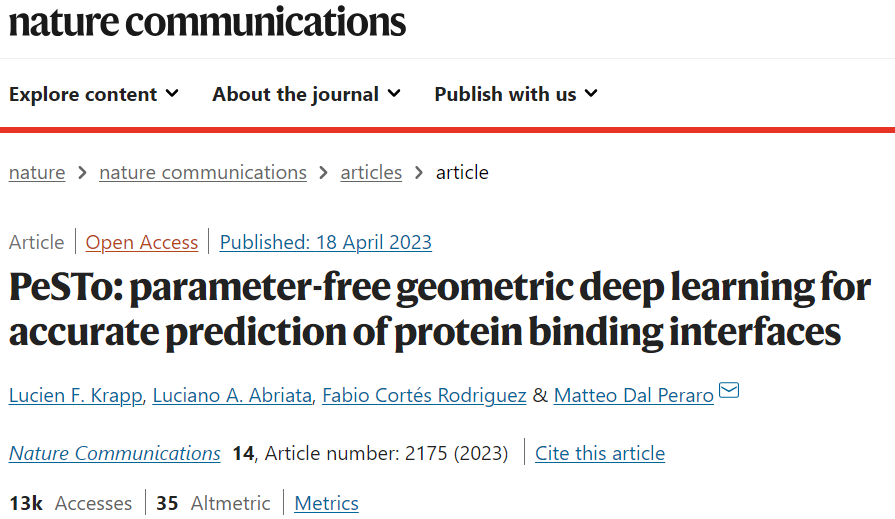Go to the nature breadcrumb link
The width and height of the screenshot is (895, 519).
tap(37, 172)
